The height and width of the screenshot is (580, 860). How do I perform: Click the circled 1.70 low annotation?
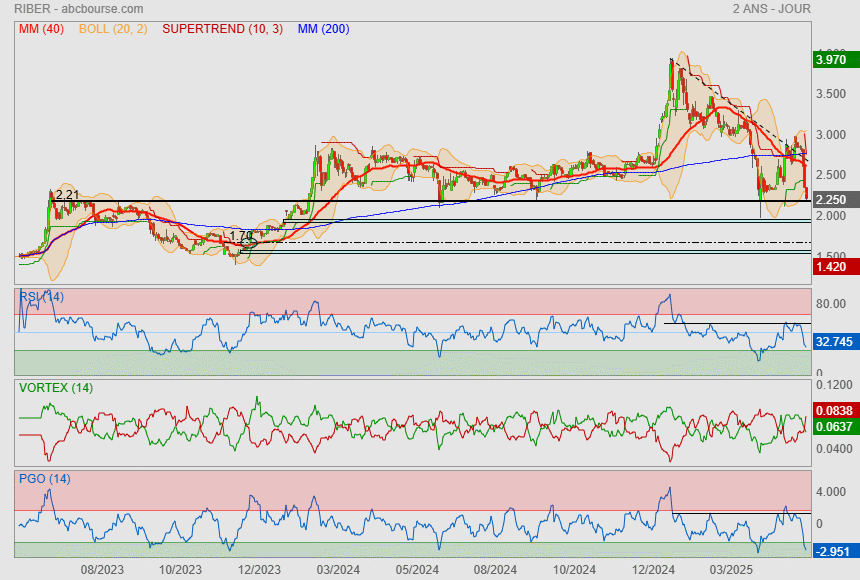tap(242, 237)
